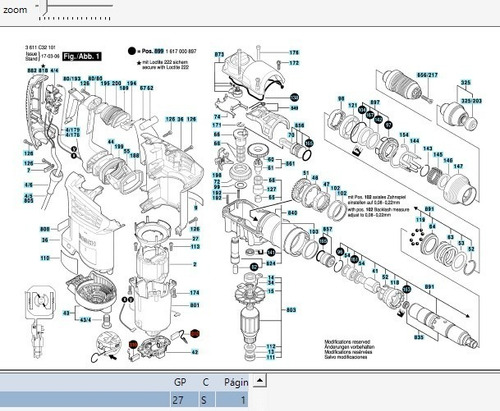Click part number 189 label
This screenshot has width=500, height=411.
(124, 88)
